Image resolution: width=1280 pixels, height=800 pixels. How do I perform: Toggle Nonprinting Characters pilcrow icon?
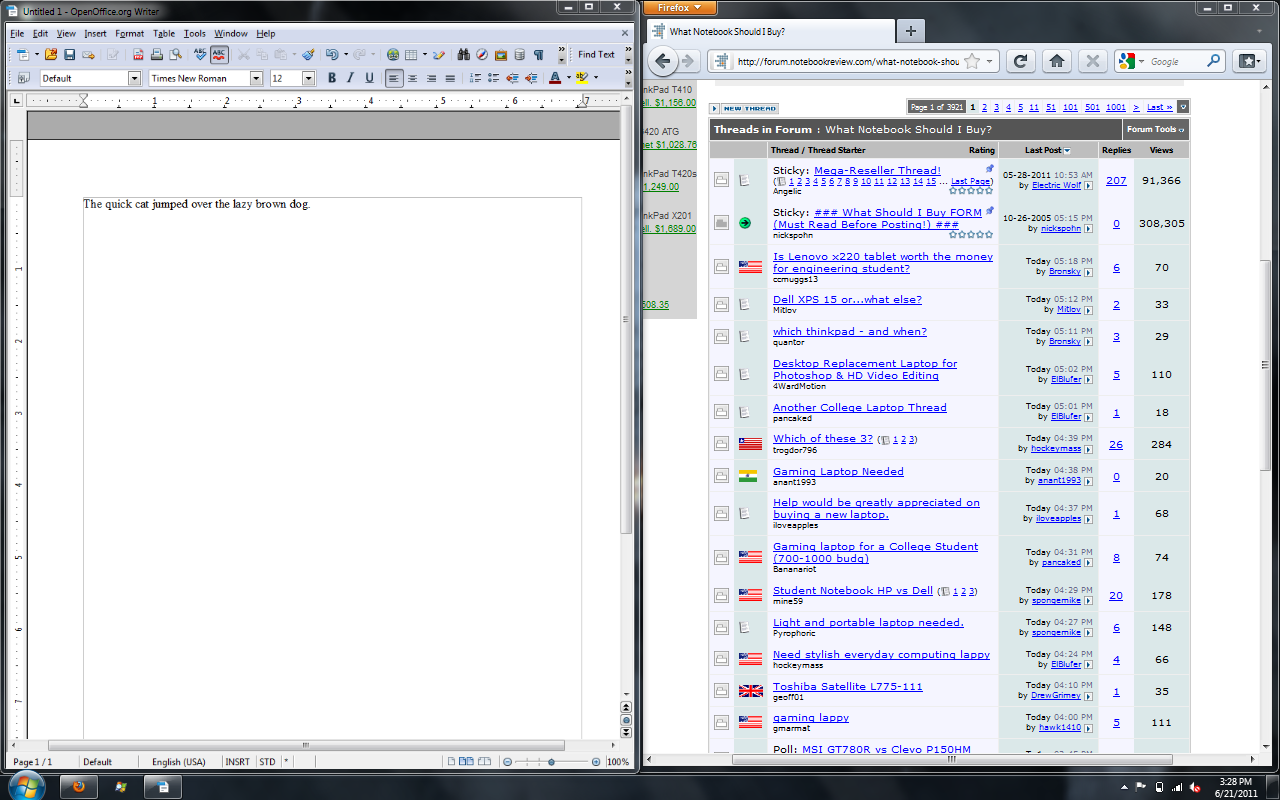point(538,55)
